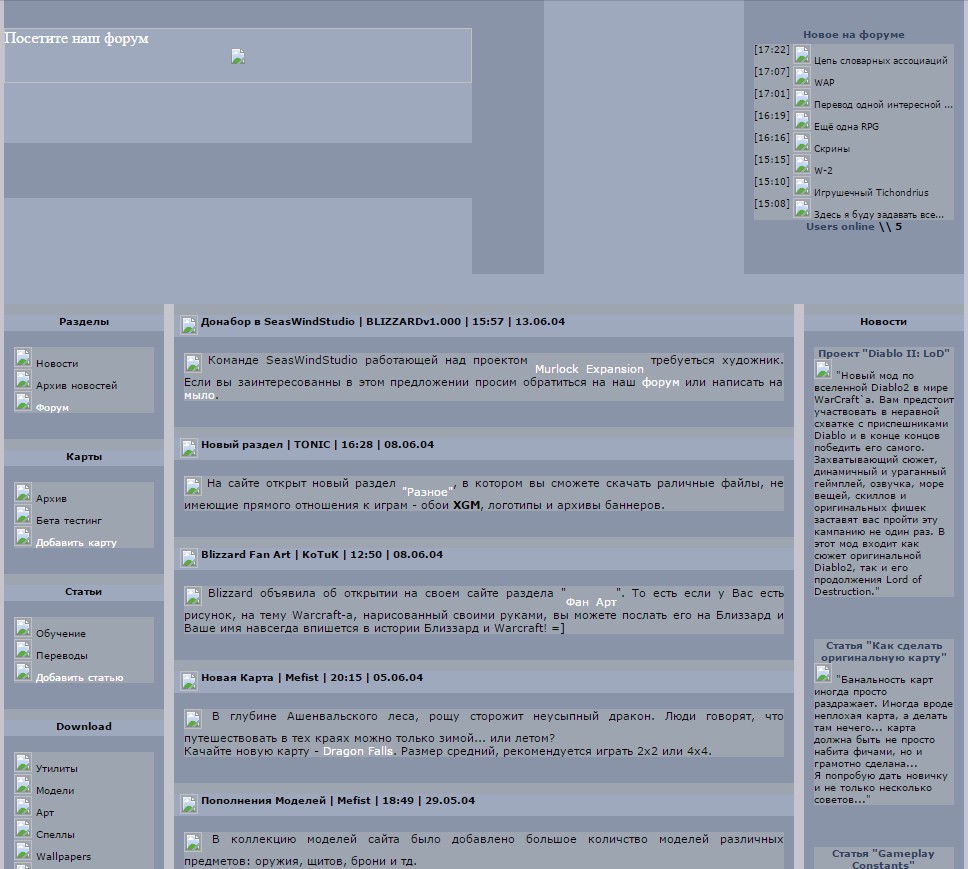Open forum topic 'Скрины'
968x869 pixels.
point(832,149)
